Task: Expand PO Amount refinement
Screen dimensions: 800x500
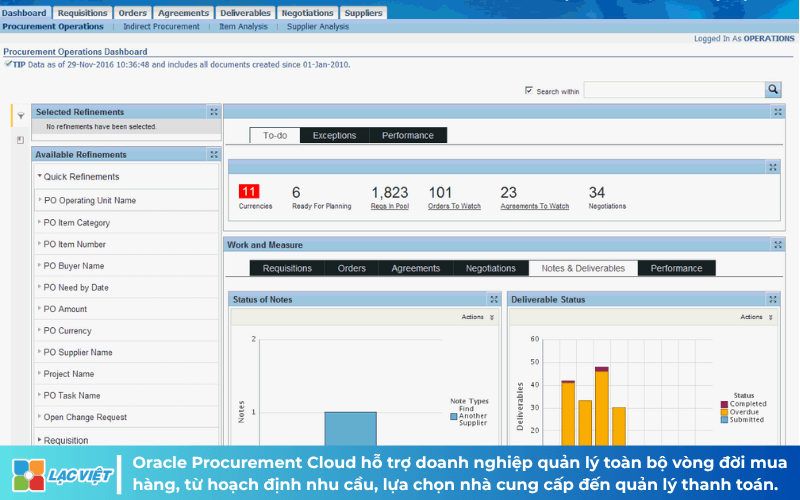Action: pyautogui.click(x=39, y=308)
